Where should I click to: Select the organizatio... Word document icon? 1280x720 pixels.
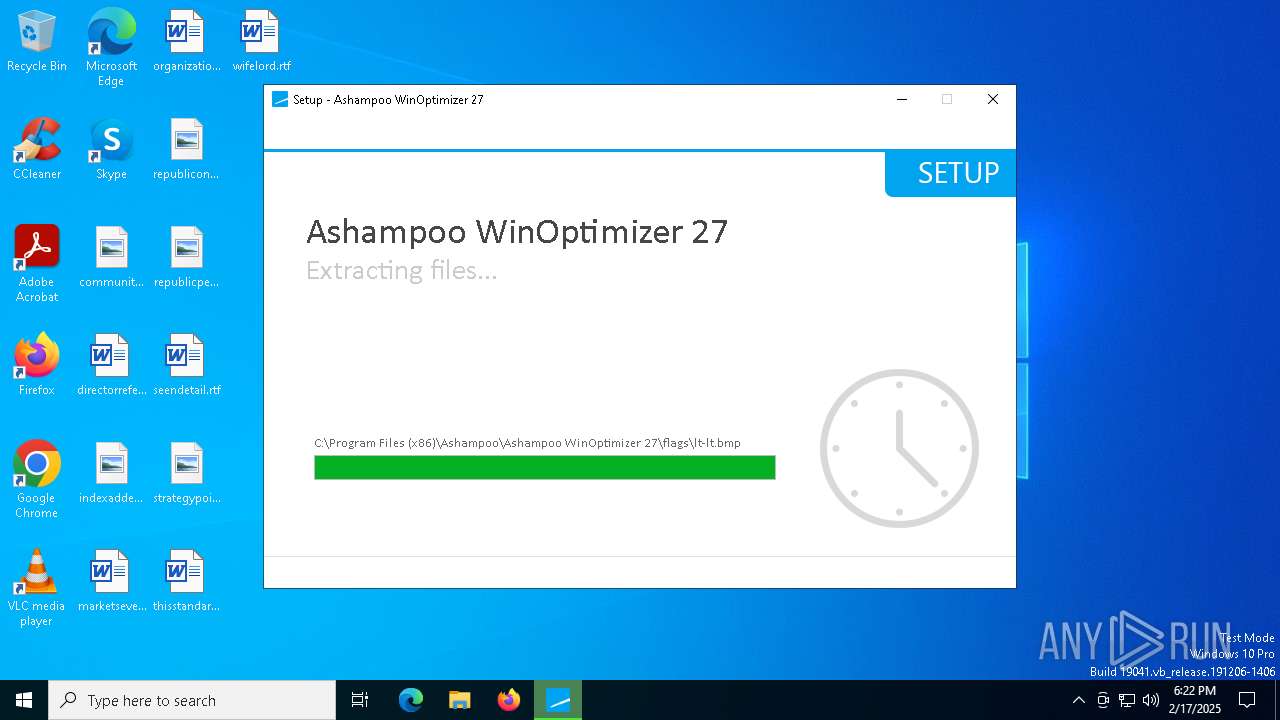pos(186,41)
